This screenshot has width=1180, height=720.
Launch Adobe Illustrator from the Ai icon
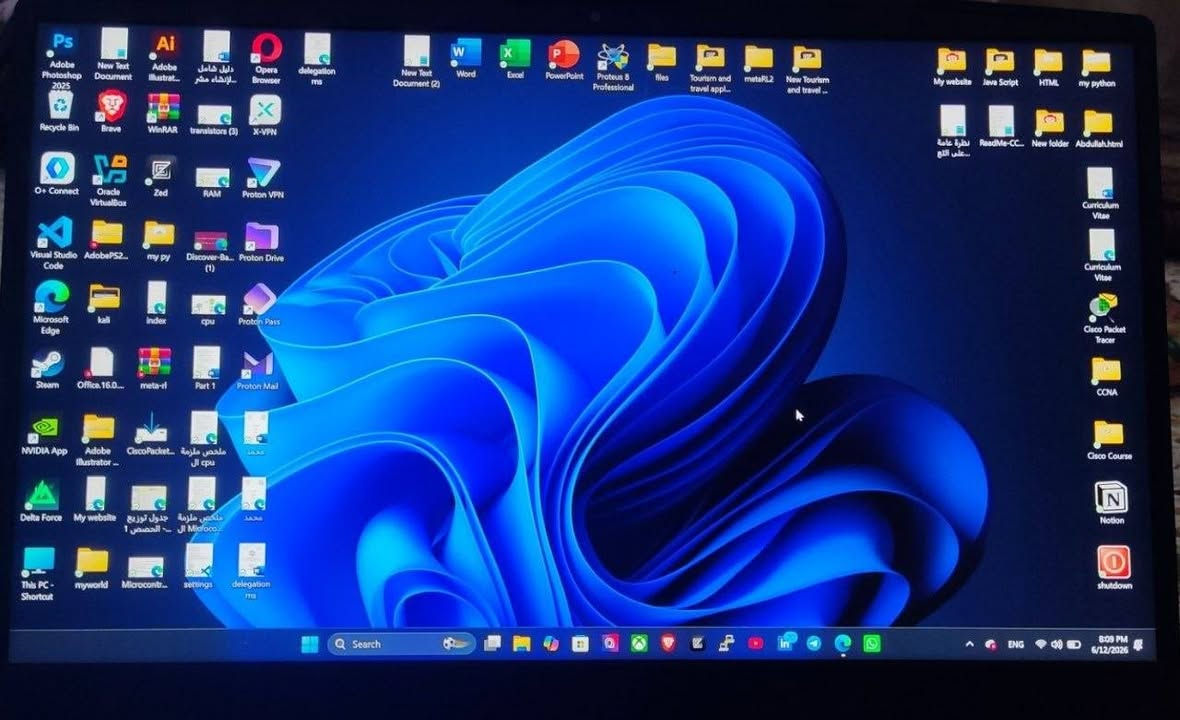164,57
